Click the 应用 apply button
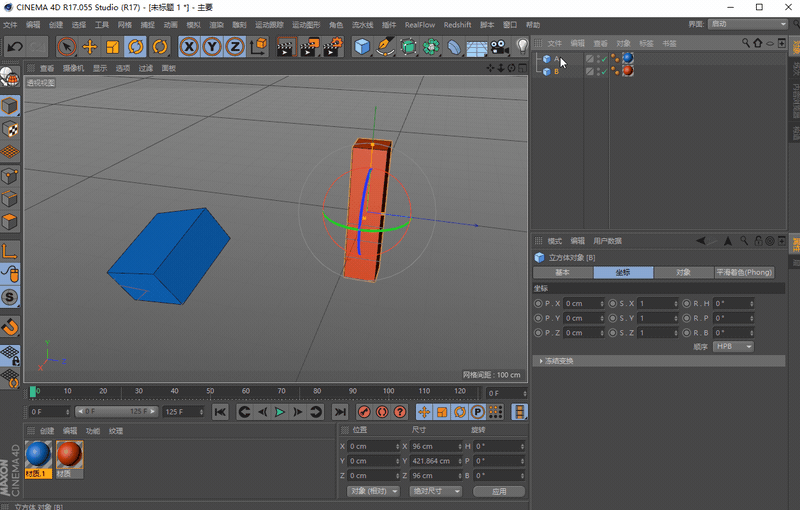Image resolution: width=800 pixels, height=510 pixels. point(499,491)
